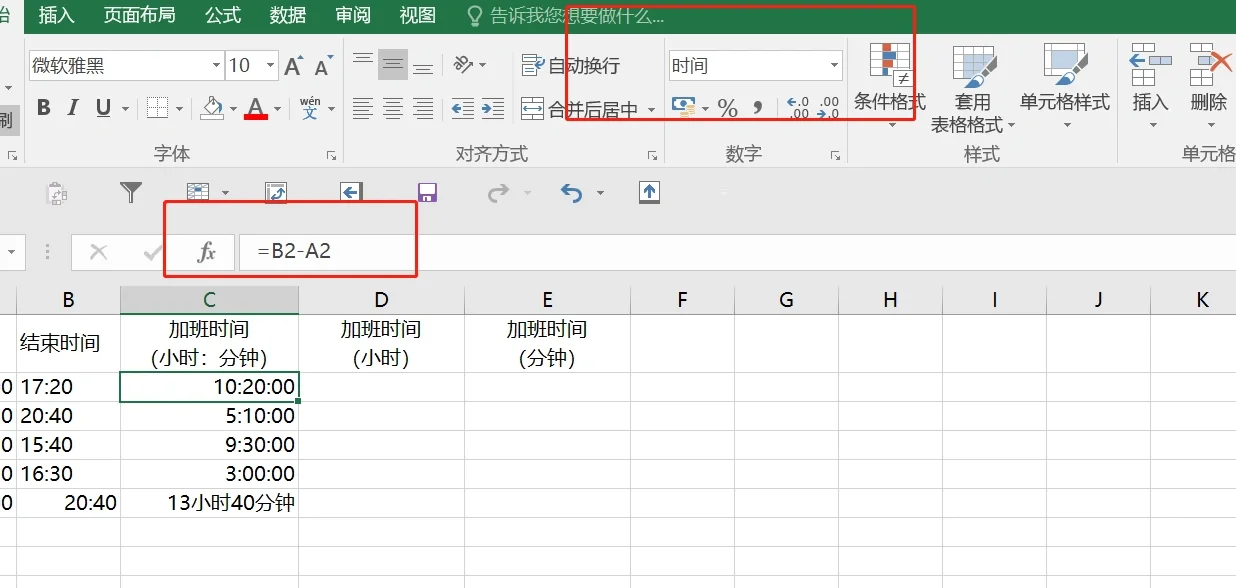1236x588 pixels.
Task: Click 合并后居中 merge and center
Action: 579,109
